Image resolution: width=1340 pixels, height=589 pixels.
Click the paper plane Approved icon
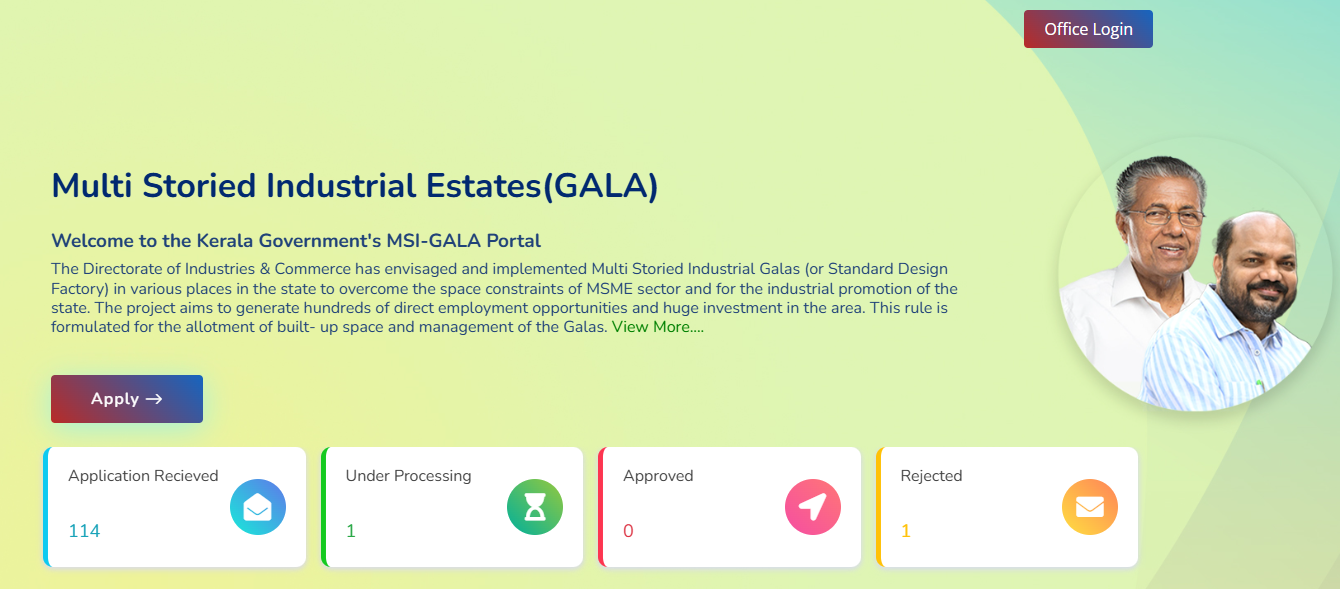pos(812,507)
